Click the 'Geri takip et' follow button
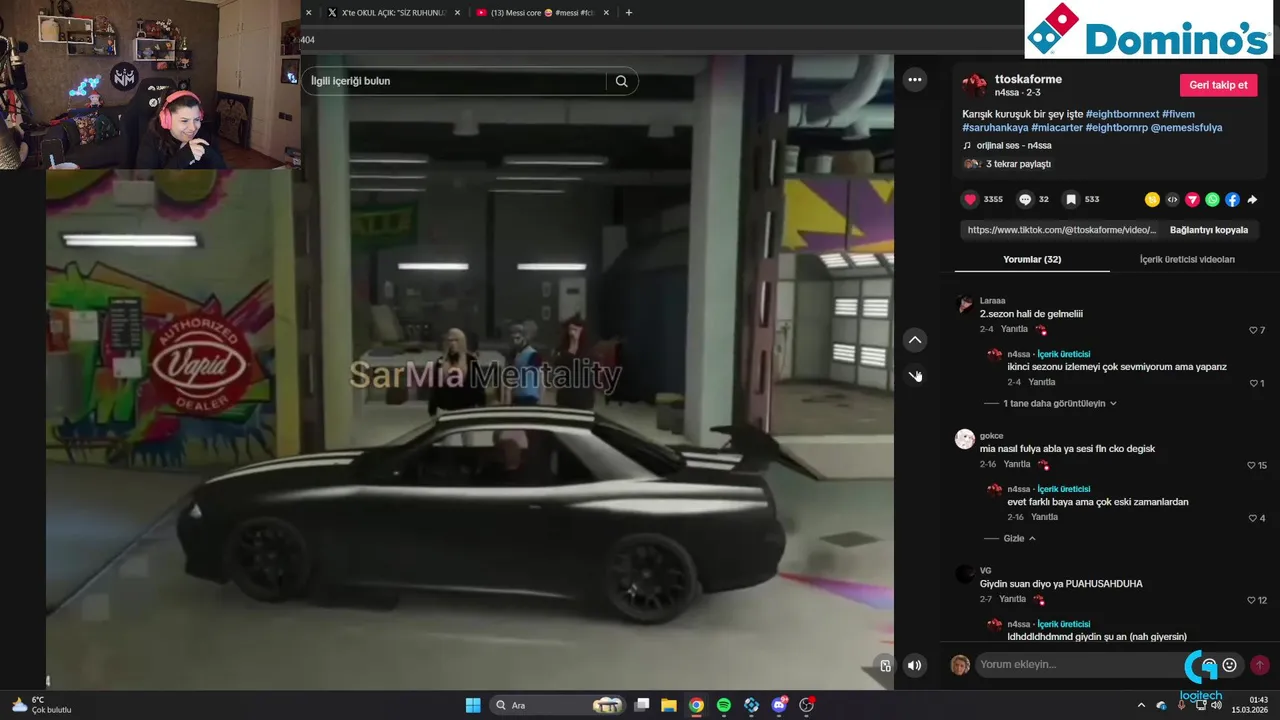The height and width of the screenshot is (720, 1280). coord(1218,85)
